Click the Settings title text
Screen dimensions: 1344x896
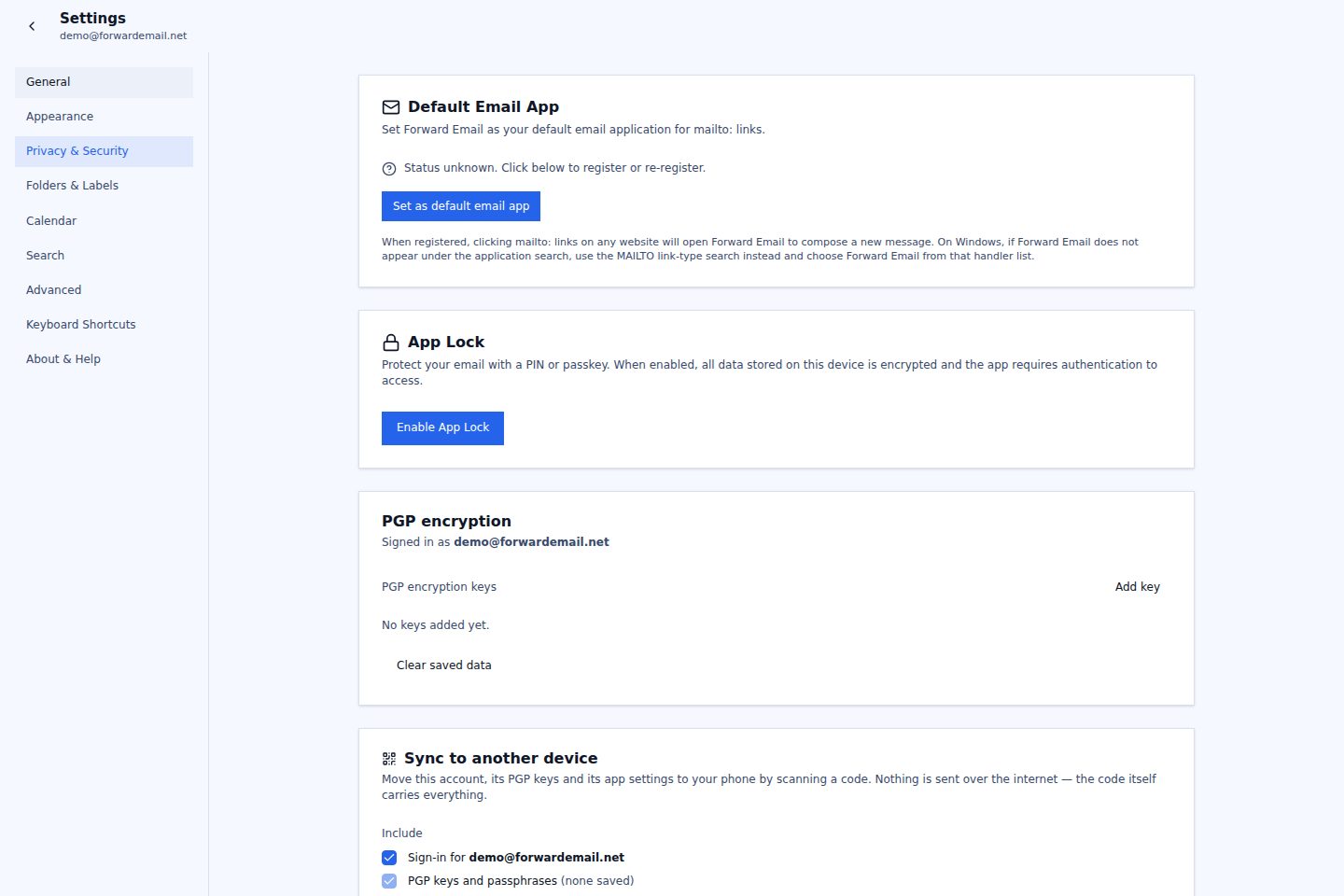click(x=92, y=18)
